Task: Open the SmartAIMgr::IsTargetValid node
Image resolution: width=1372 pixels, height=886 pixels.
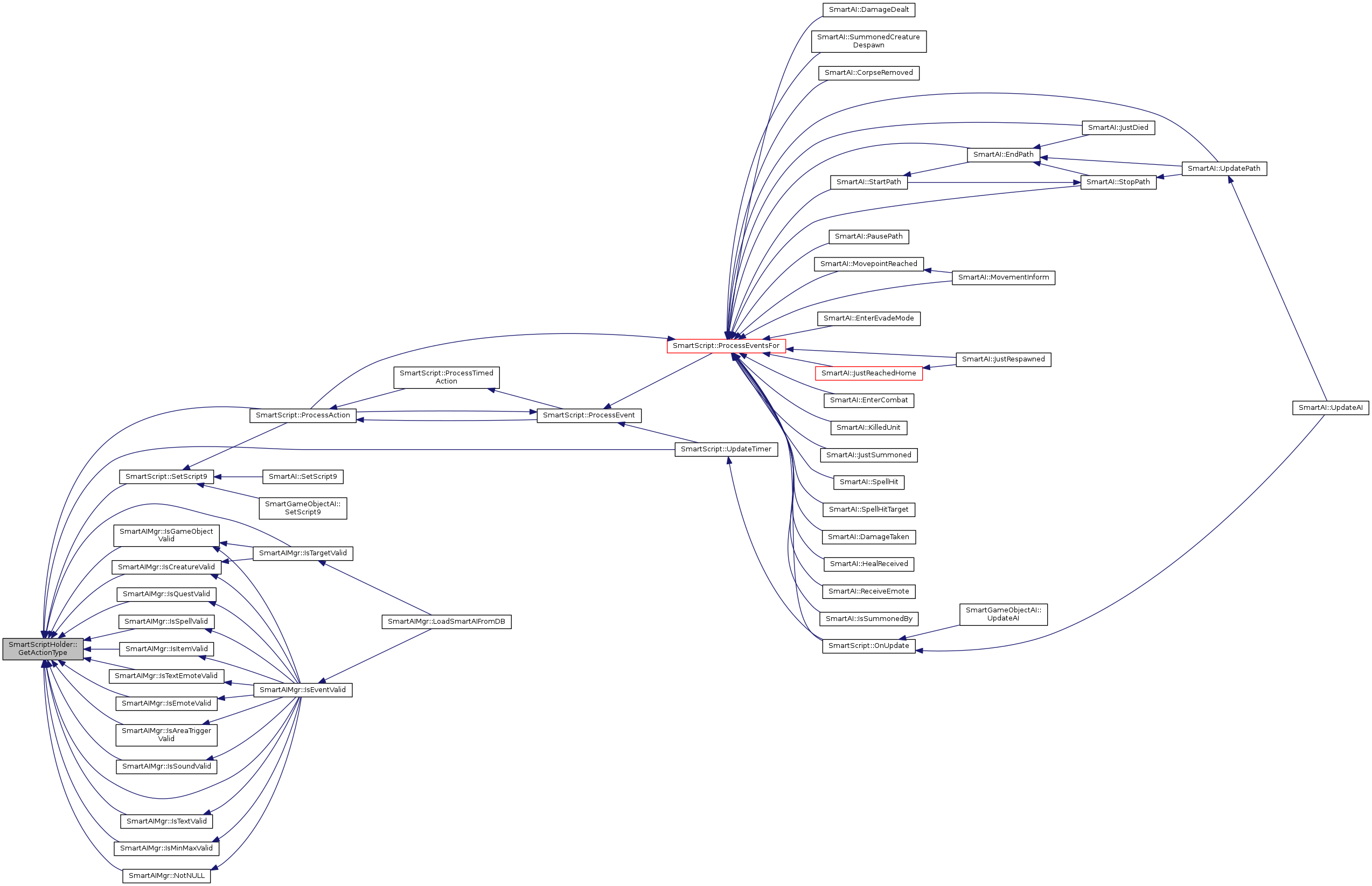Action: click(303, 554)
